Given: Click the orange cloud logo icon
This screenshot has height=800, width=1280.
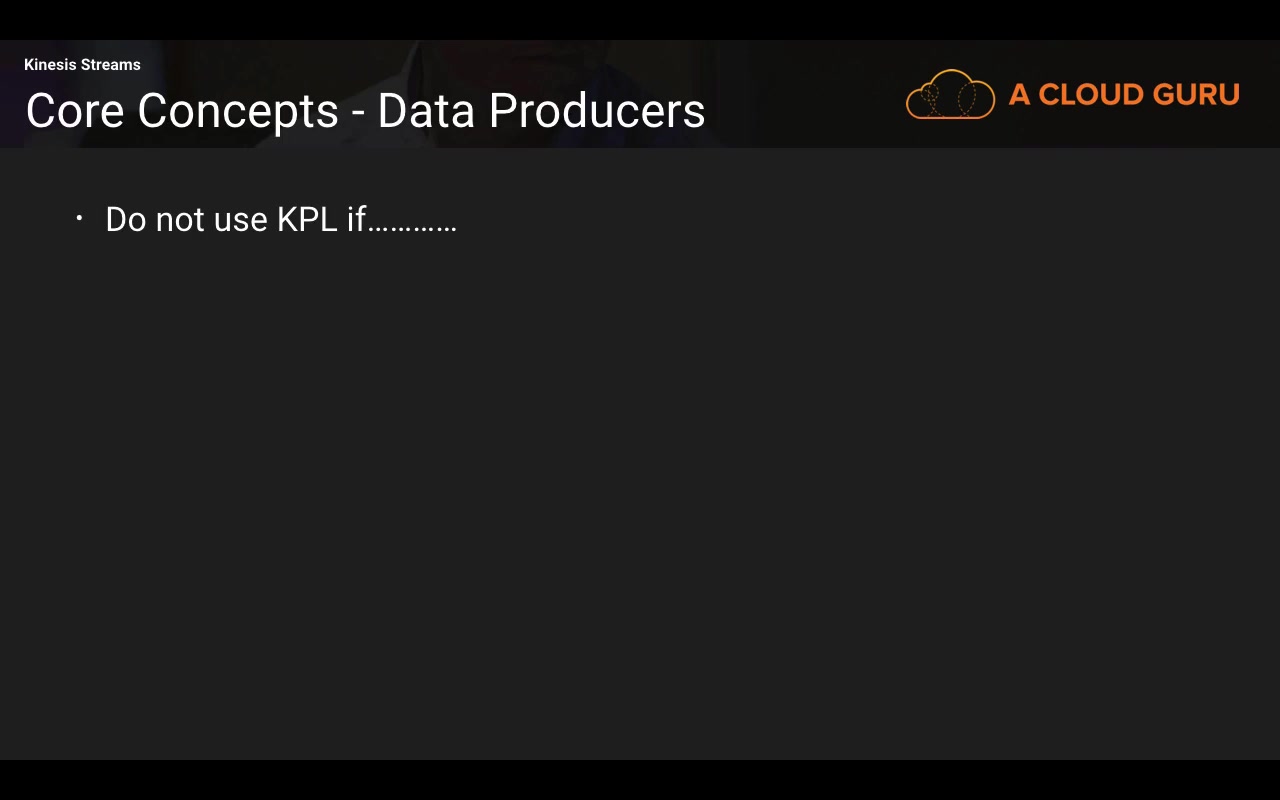Looking at the screenshot, I should pyautogui.click(x=950, y=95).
